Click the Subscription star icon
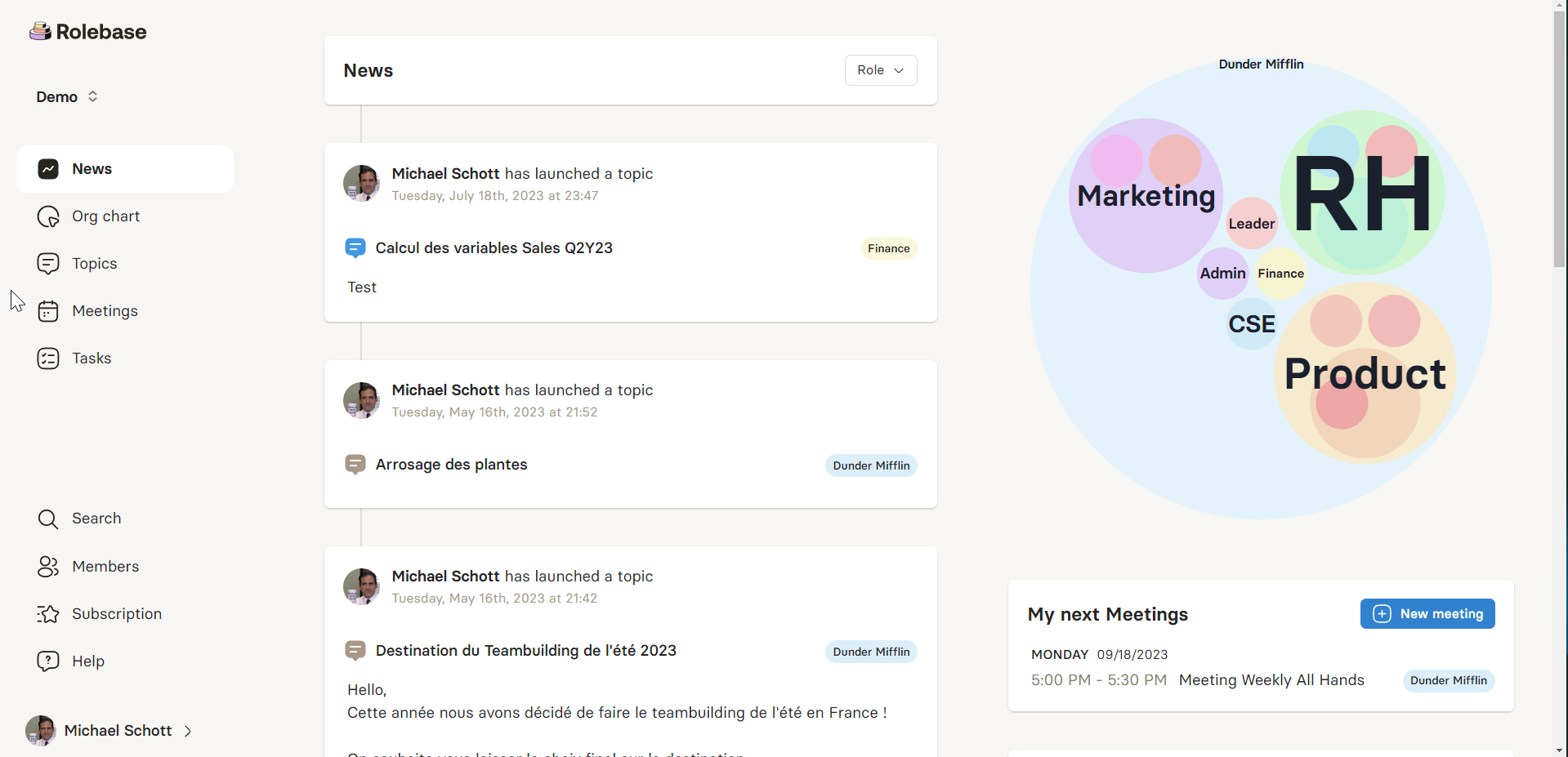Viewport: 1568px width, 757px height. coord(48,614)
